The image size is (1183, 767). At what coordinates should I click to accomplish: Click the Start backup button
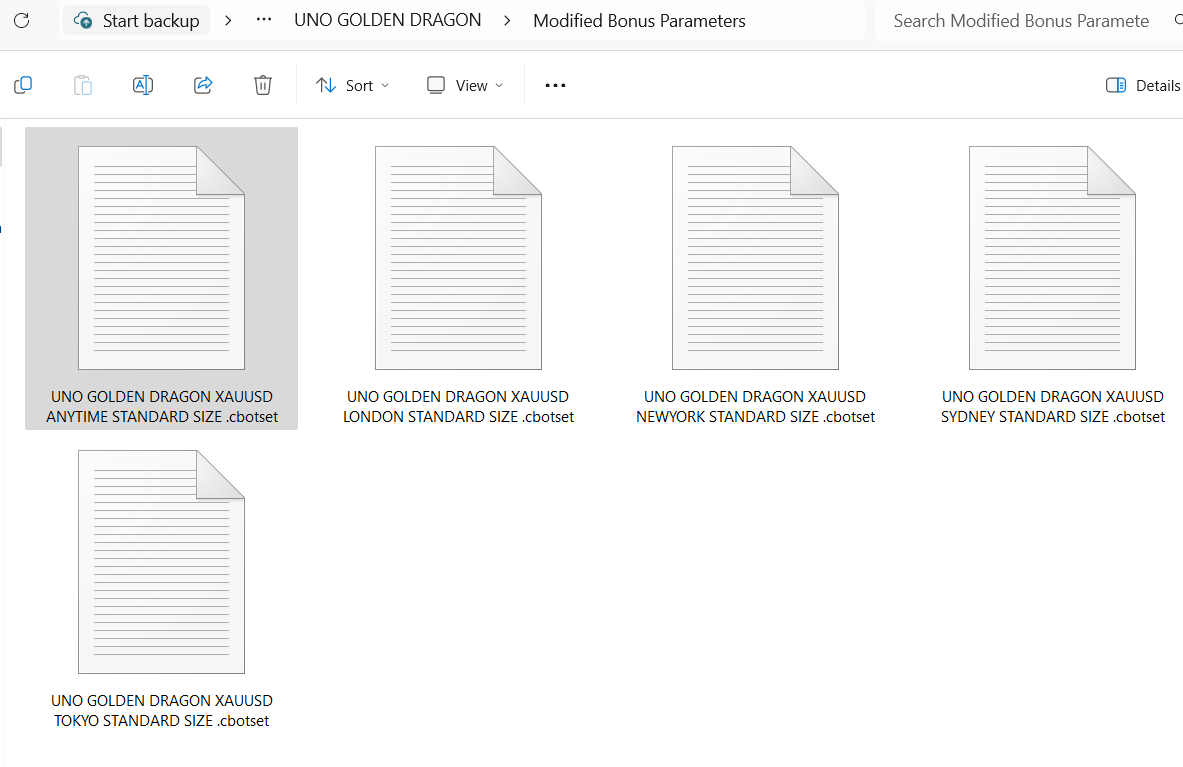pos(137,21)
